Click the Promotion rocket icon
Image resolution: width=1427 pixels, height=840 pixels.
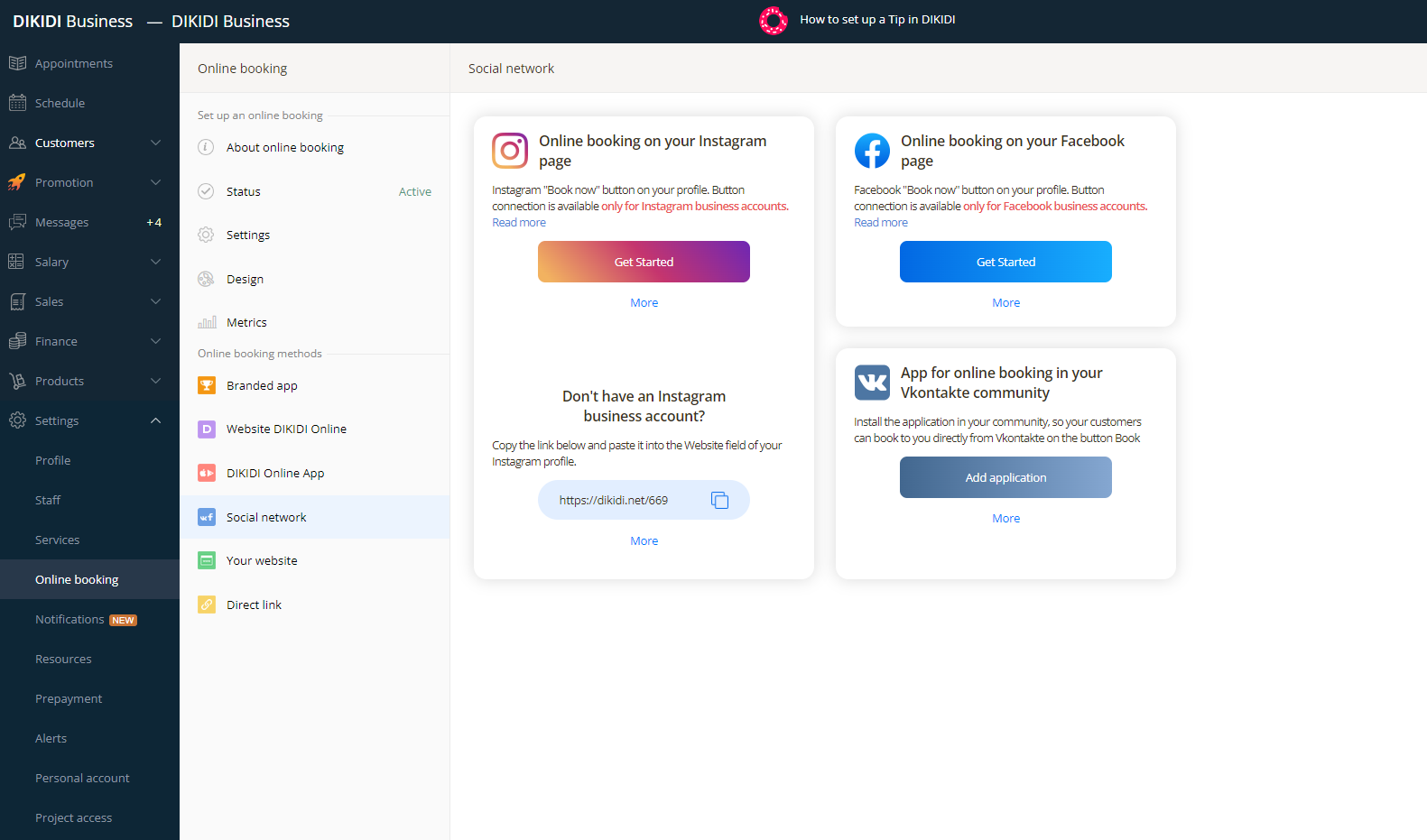pyautogui.click(x=17, y=182)
